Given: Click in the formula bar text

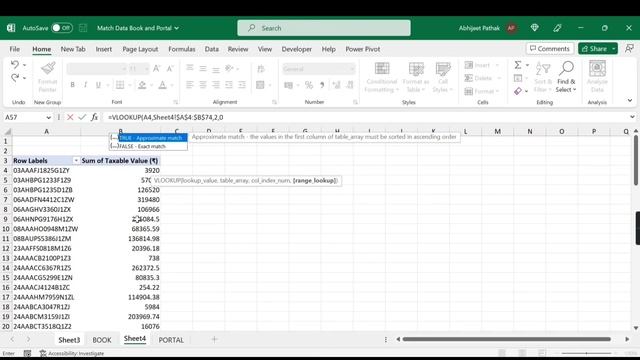Looking at the screenshot, I should tap(165, 117).
